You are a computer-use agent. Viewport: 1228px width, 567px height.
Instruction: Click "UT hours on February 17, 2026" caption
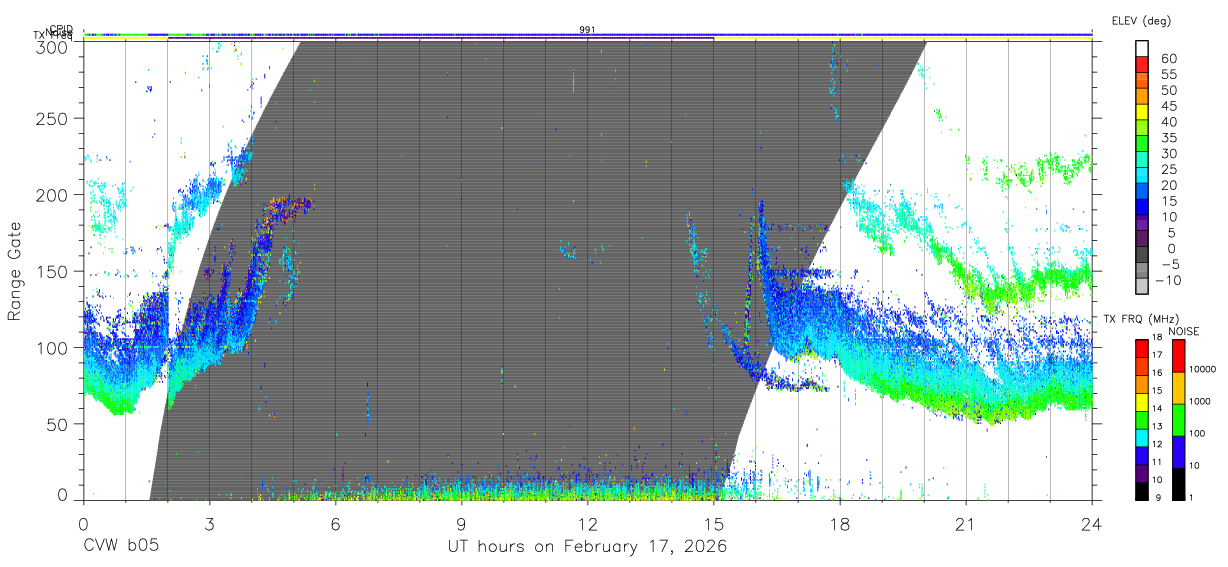(587, 547)
